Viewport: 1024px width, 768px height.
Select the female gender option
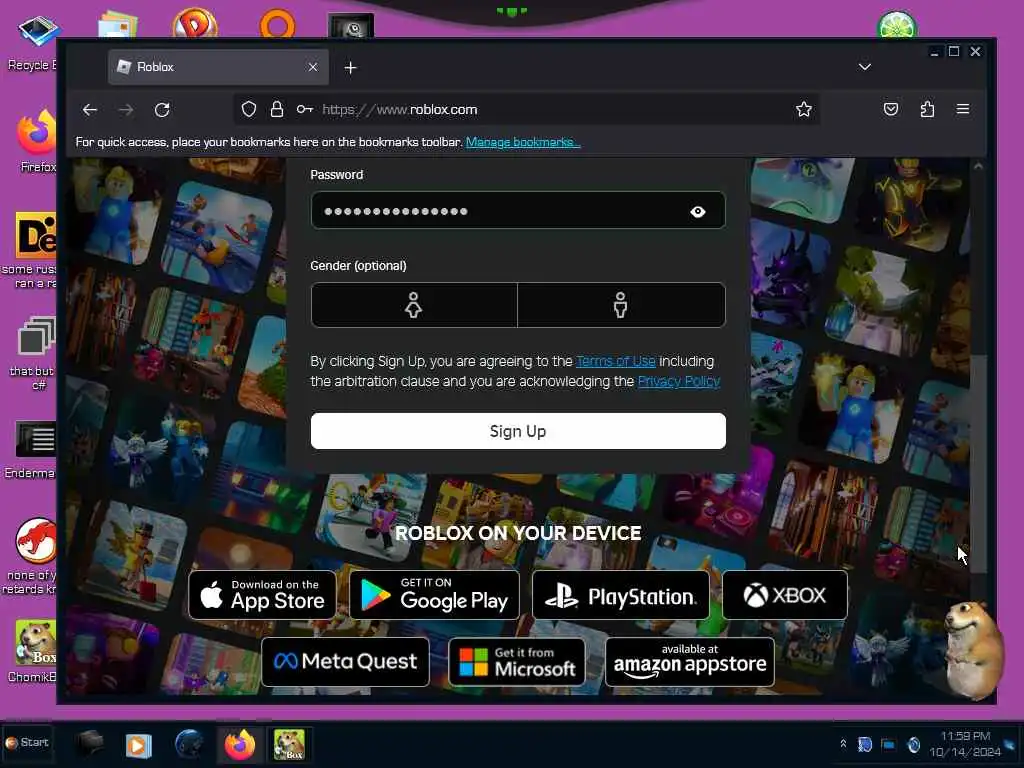[414, 305]
